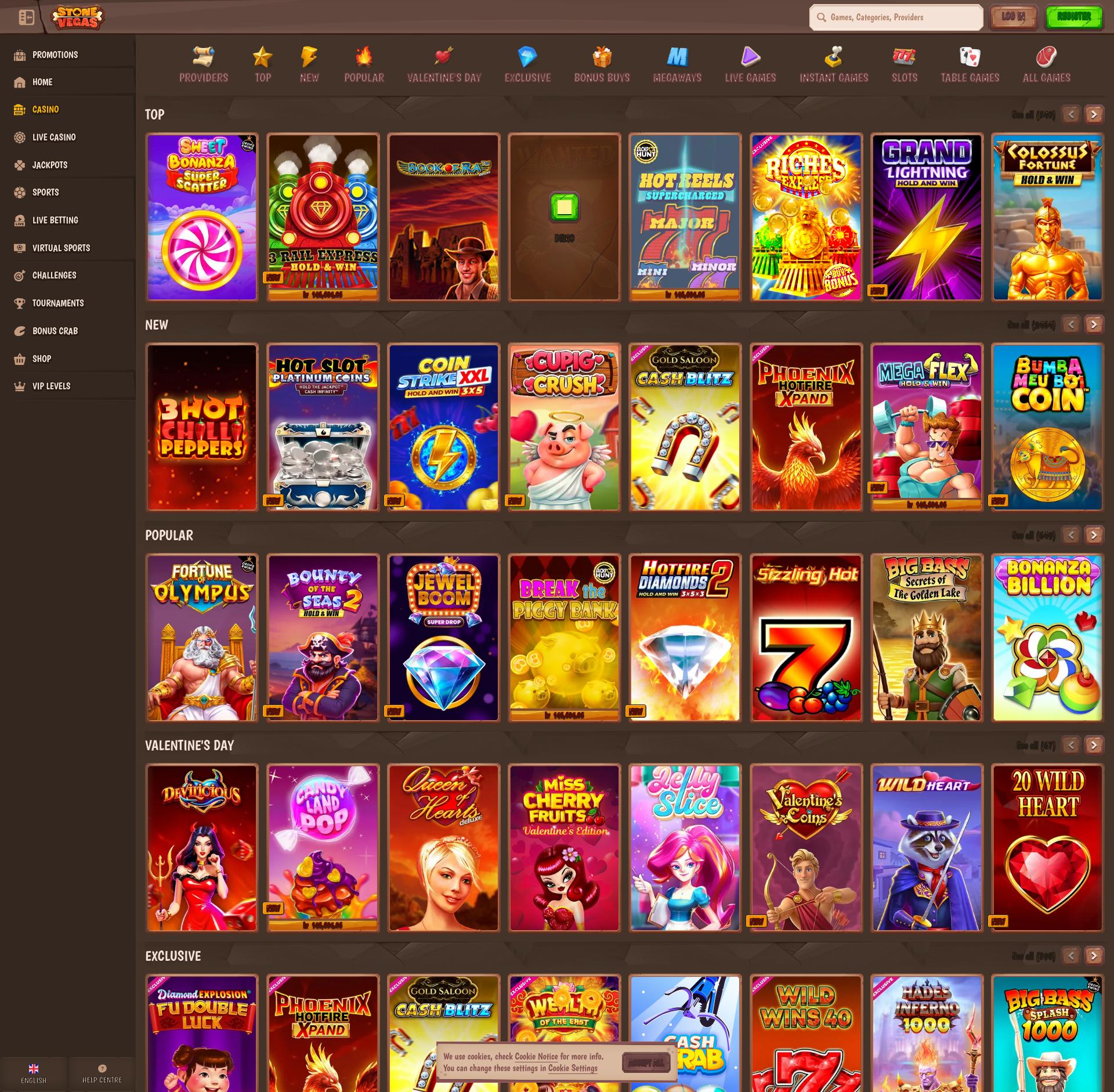Go to Tournaments in the side menu
This screenshot has width=1114, height=1092.
57,303
